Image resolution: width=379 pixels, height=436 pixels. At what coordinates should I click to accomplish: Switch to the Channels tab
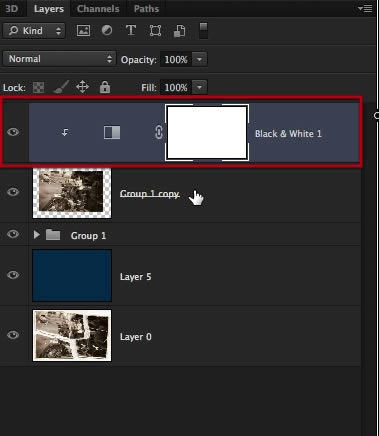98,9
